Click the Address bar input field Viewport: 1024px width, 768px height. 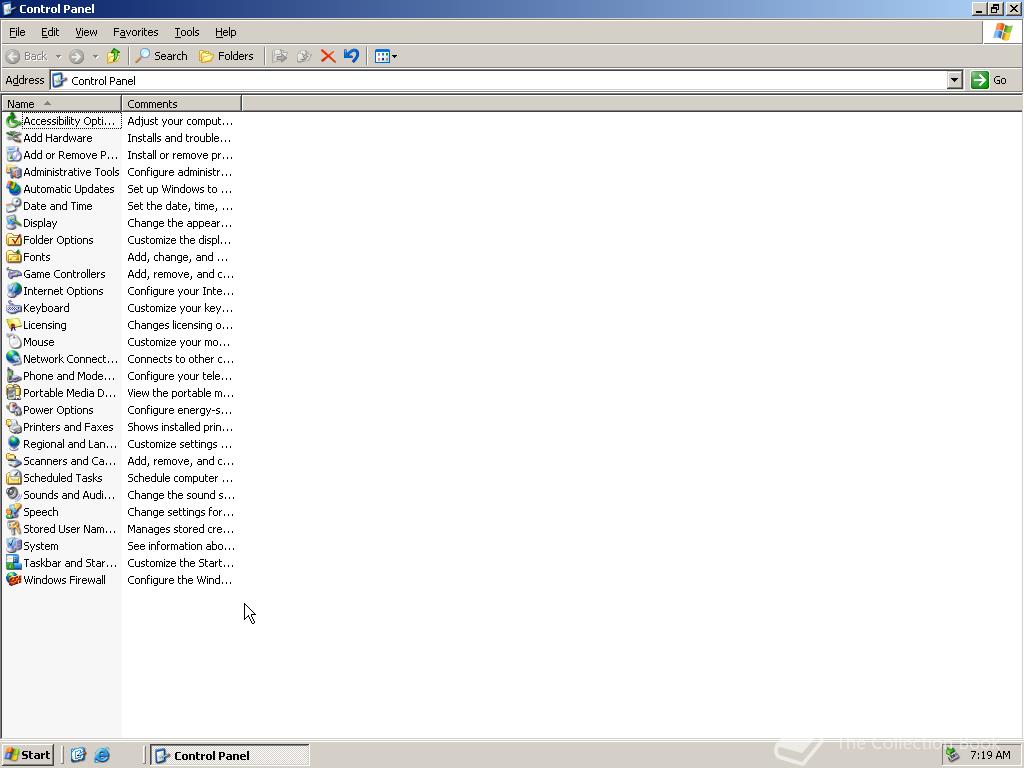click(499, 80)
